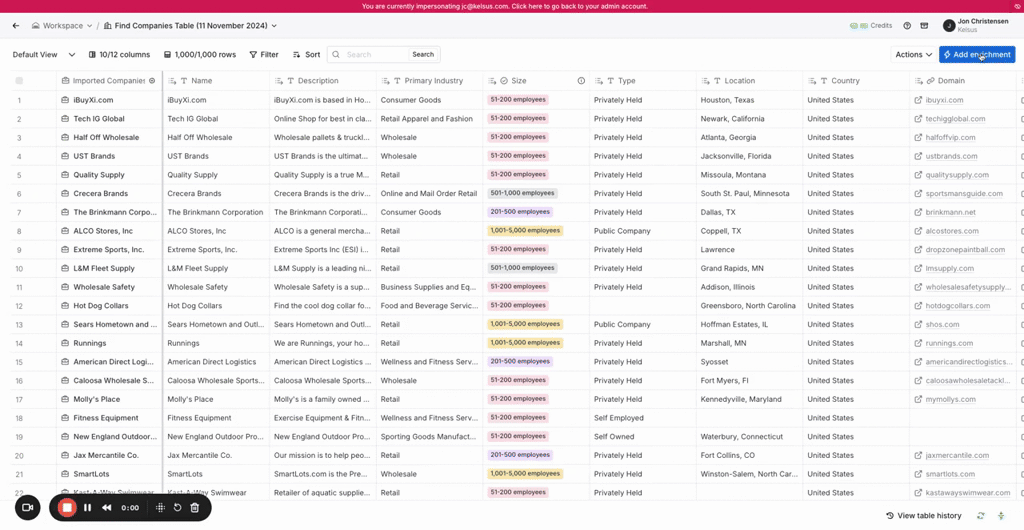The width and height of the screenshot is (1024, 530).
Task: Open the ibuyxi.com external link icon
Action: point(918,100)
